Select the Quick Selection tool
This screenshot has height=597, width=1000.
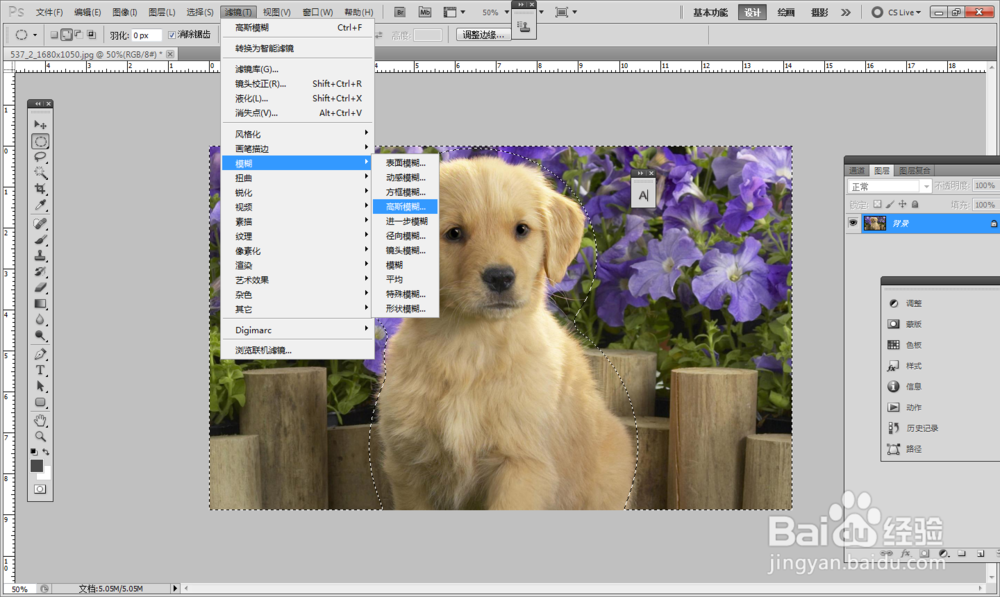point(40,173)
